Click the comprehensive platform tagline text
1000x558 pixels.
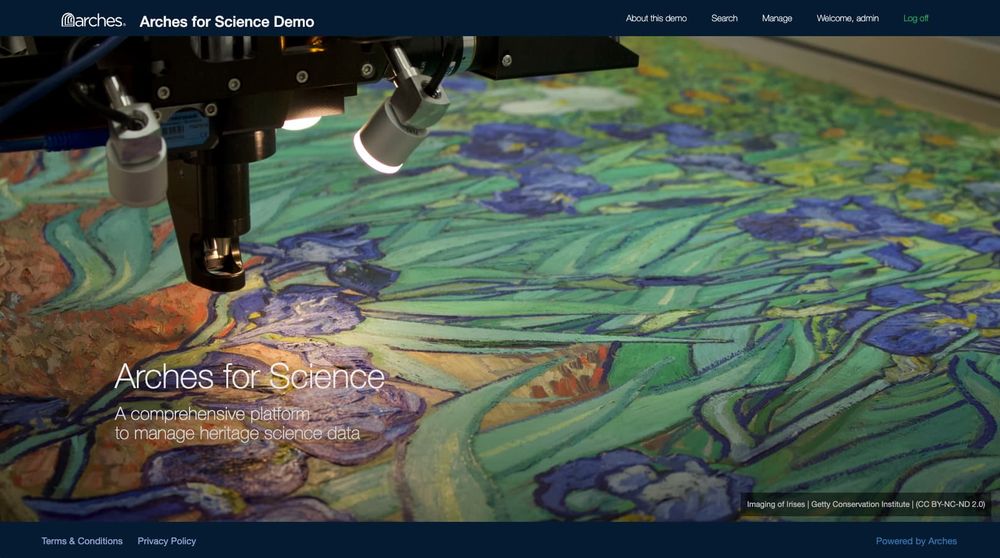(237, 423)
